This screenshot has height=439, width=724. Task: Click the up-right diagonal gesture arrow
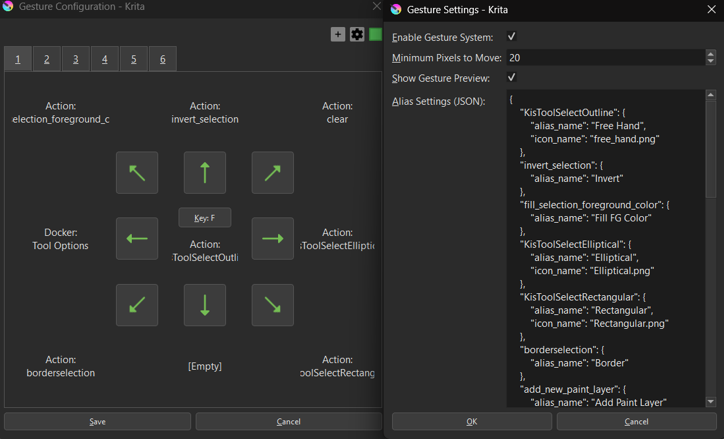tap(272, 173)
